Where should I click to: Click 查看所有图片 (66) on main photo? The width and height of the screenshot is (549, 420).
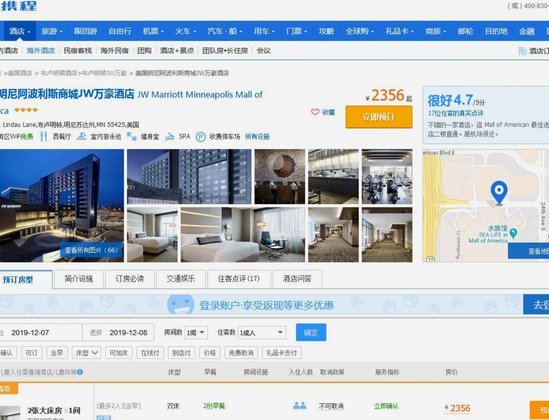click(x=92, y=250)
